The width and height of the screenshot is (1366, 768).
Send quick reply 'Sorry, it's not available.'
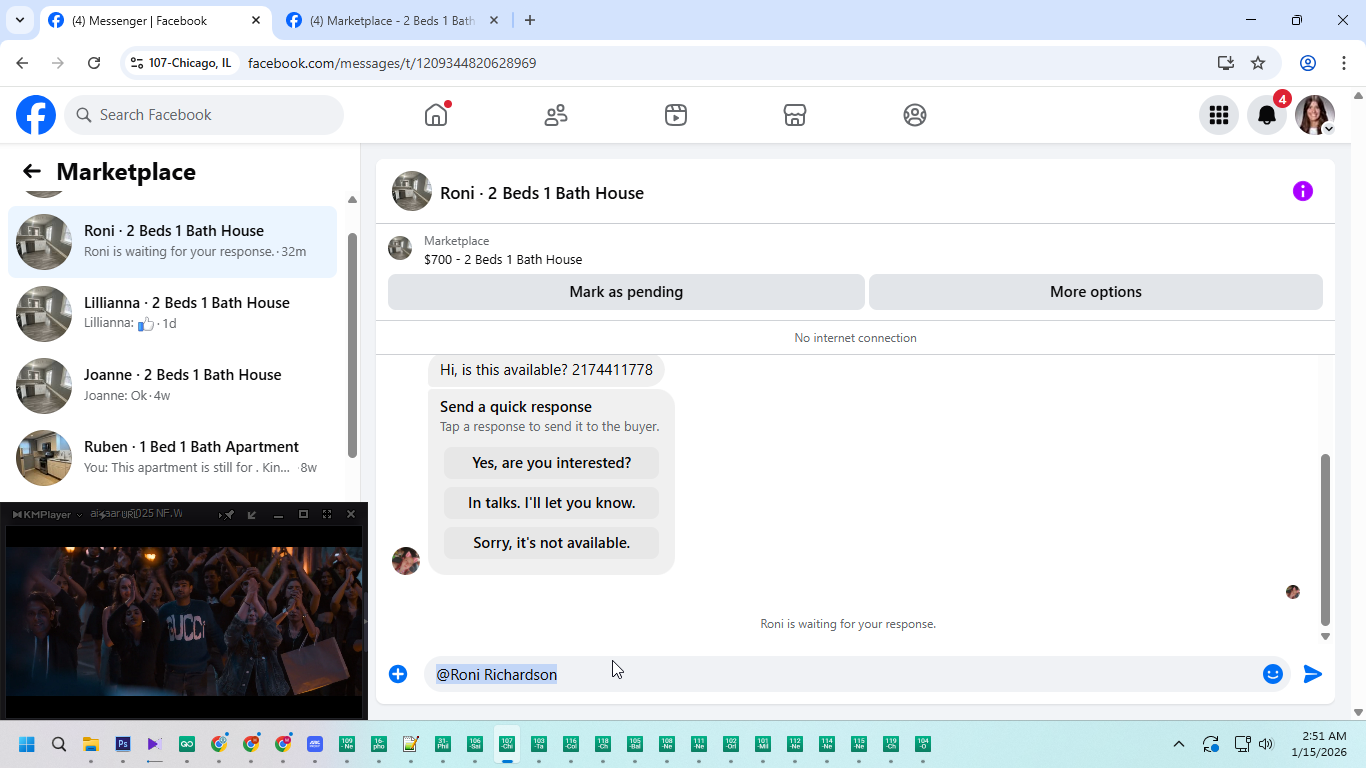(x=551, y=543)
